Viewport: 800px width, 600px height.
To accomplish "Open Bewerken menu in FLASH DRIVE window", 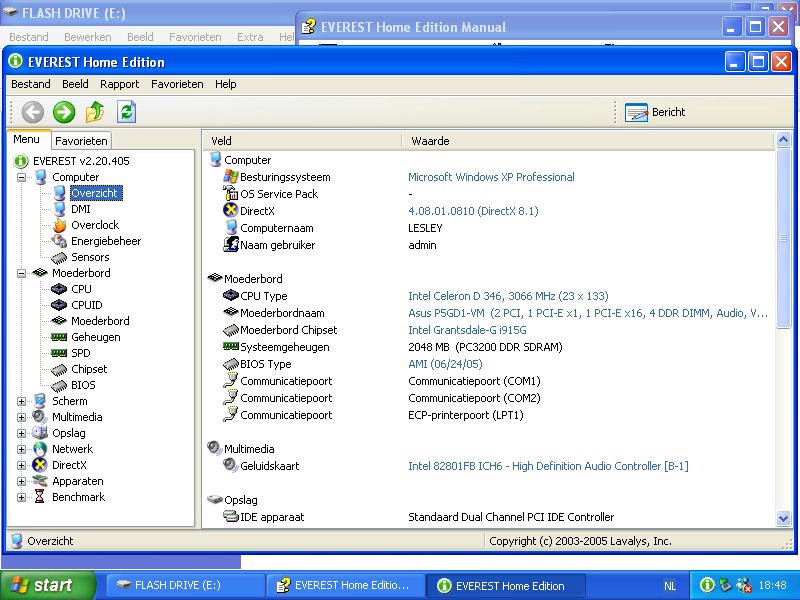I will (88, 37).
